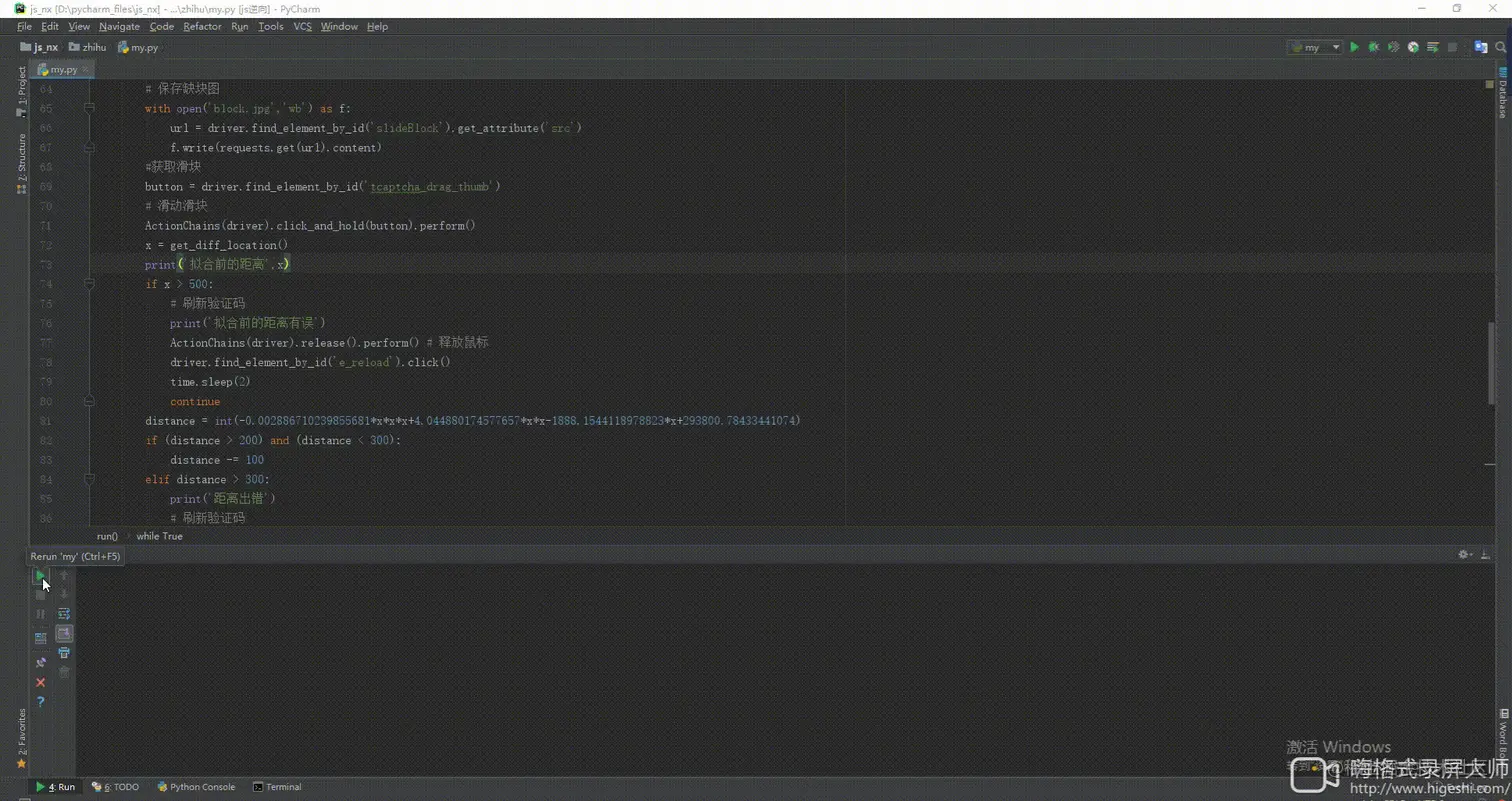
Task: Start Debug 'my' with the bug icon
Action: 1374,47
